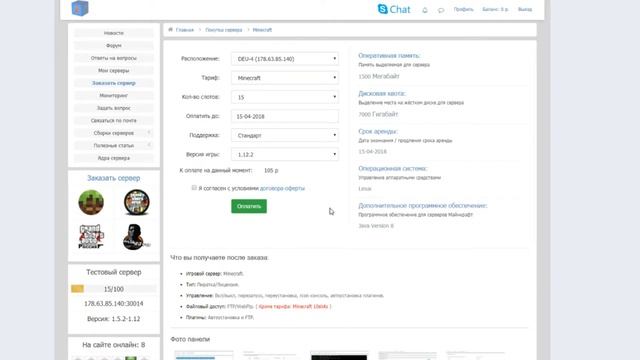Open the messages speech bubble icon
Viewport: 640px width, 360px height.
click(x=441, y=10)
